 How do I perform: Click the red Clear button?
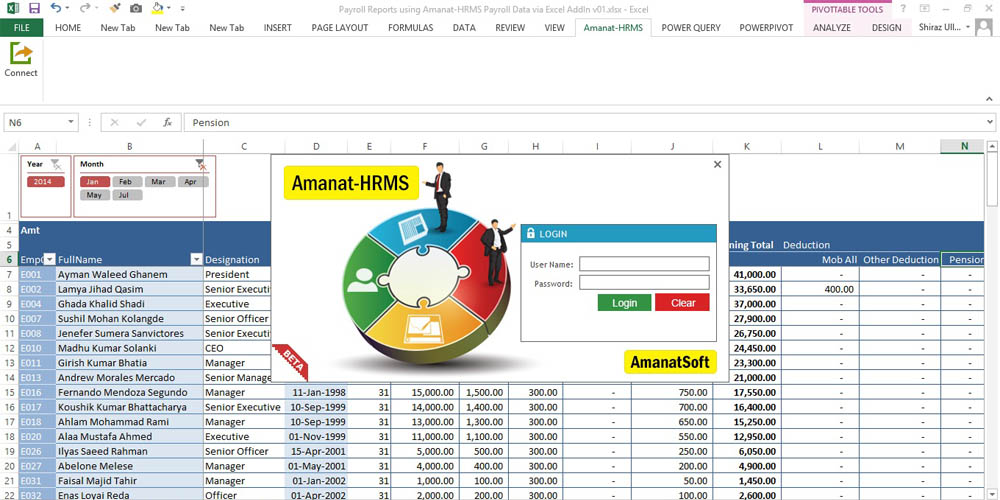coord(682,303)
